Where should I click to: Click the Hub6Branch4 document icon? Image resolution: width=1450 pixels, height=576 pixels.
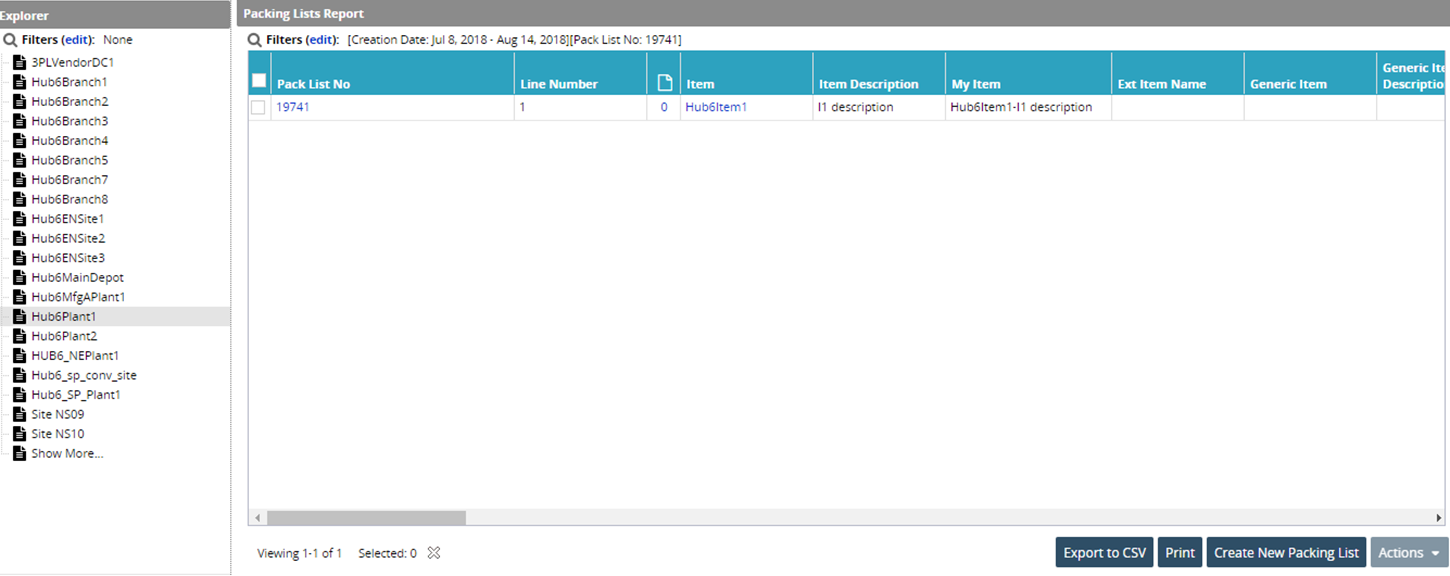(x=19, y=140)
